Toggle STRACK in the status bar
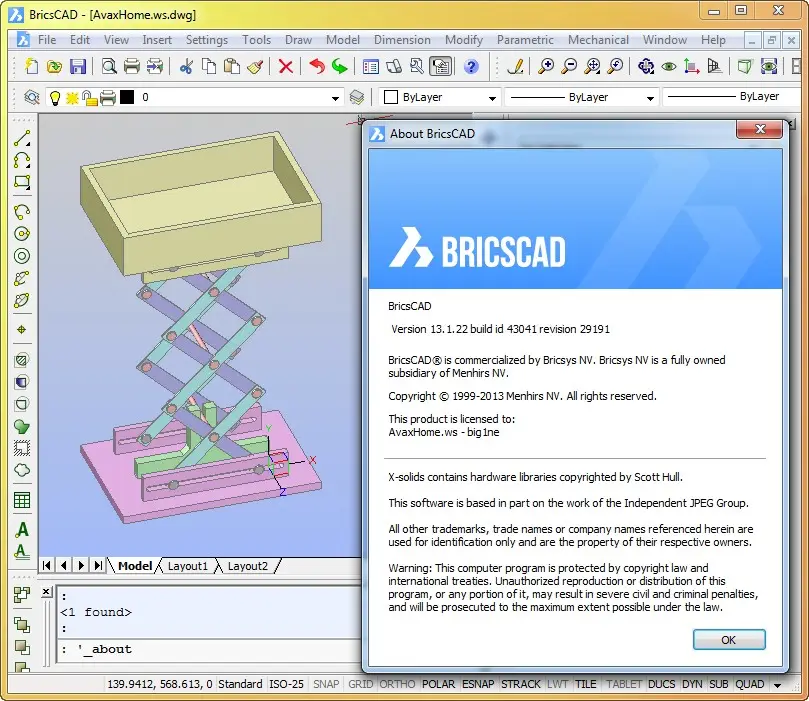Image resolution: width=809 pixels, height=701 pixels. pos(521,684)
